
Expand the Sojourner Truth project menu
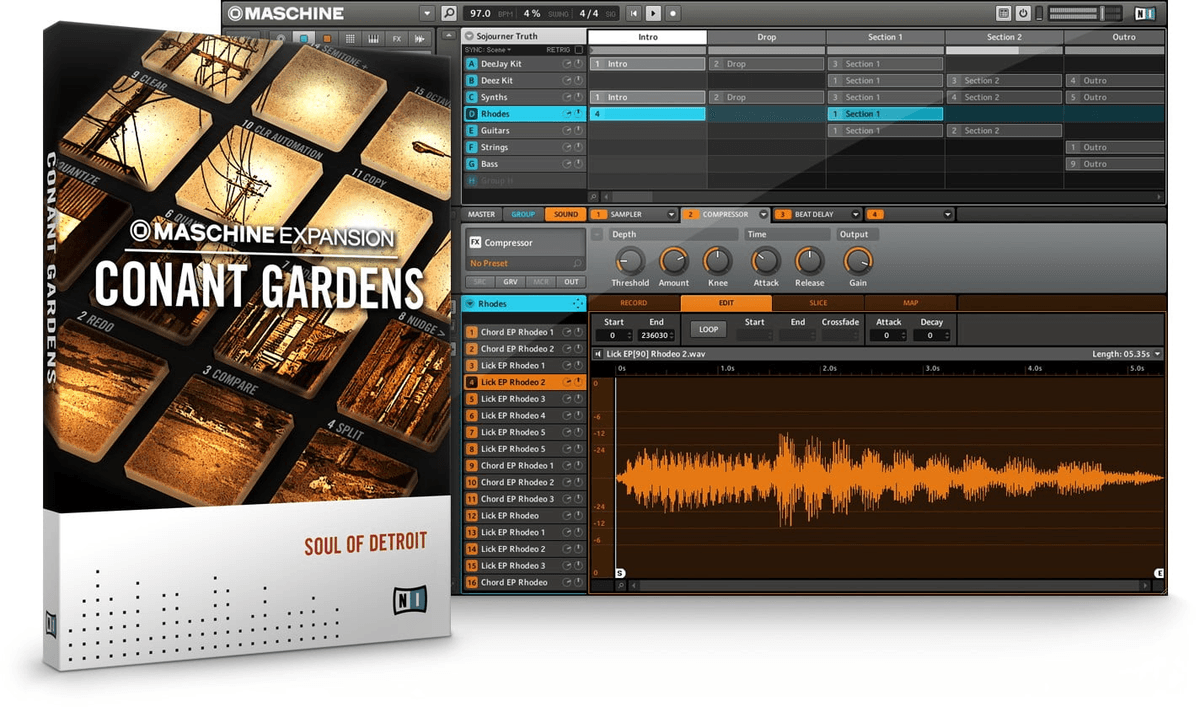[x=469, y=36]
